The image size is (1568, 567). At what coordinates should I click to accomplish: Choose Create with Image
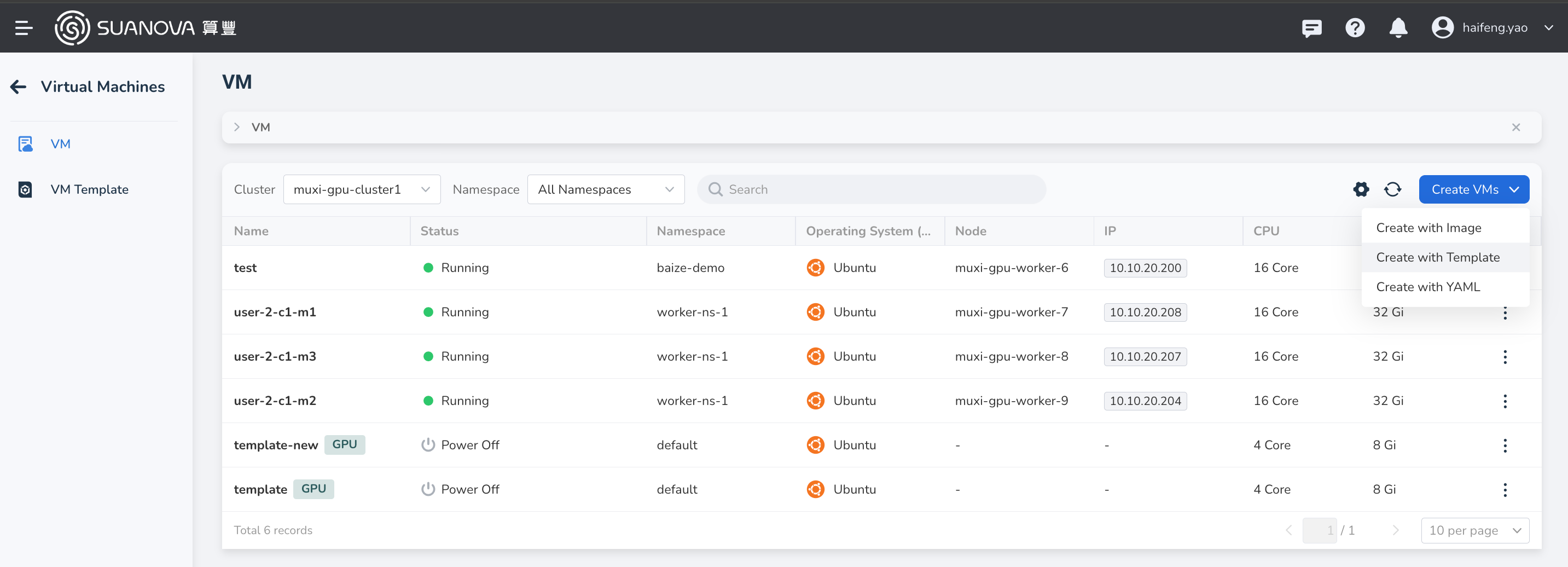click(1445, 228)
